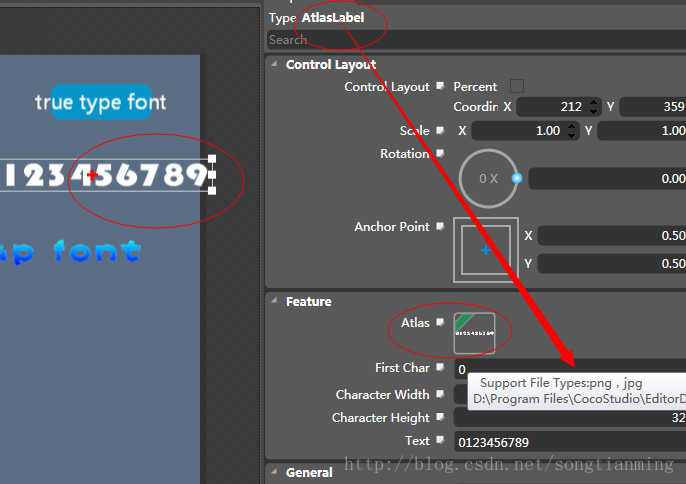The height and width of the screenshot is (484, 686).
Task: Click the marker icon next to Character Height
Action: coord(440,418)
